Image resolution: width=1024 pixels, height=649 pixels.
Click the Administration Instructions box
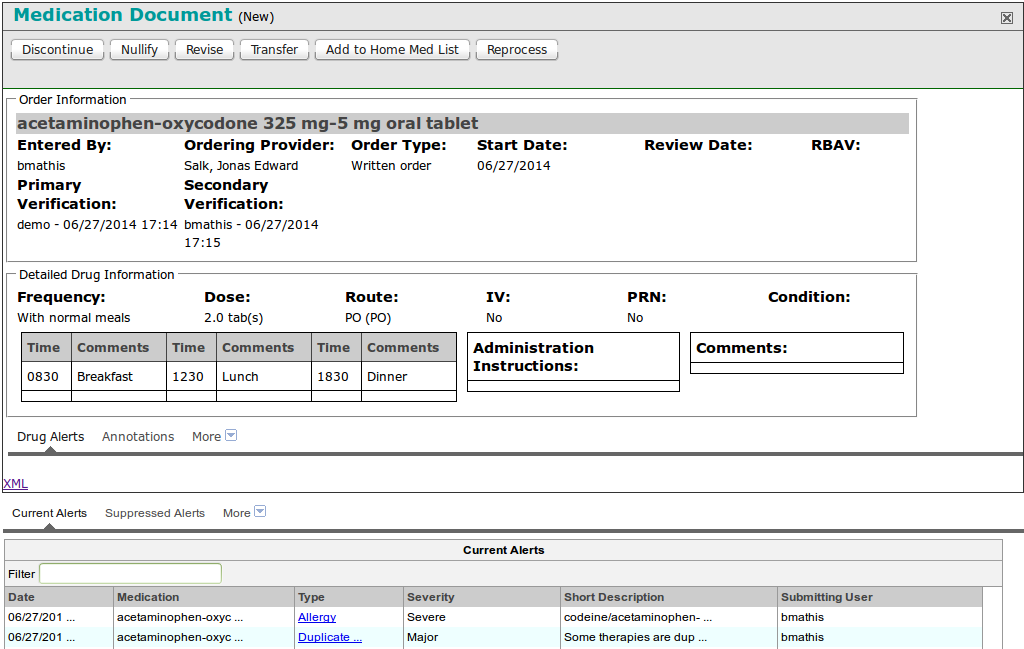click(x=573, y=362)
